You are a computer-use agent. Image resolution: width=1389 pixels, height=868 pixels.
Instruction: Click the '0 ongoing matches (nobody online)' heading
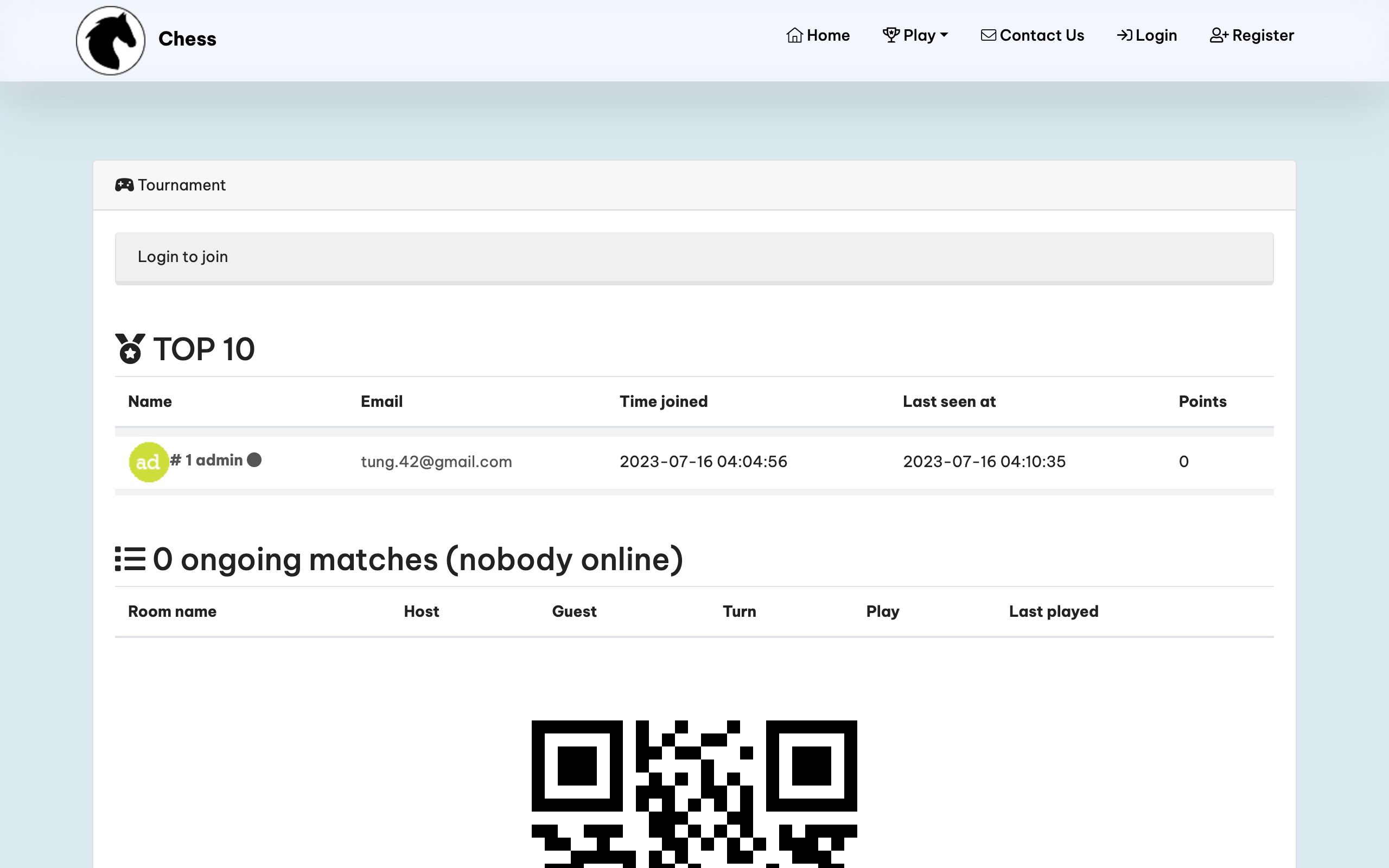(418, 560)
